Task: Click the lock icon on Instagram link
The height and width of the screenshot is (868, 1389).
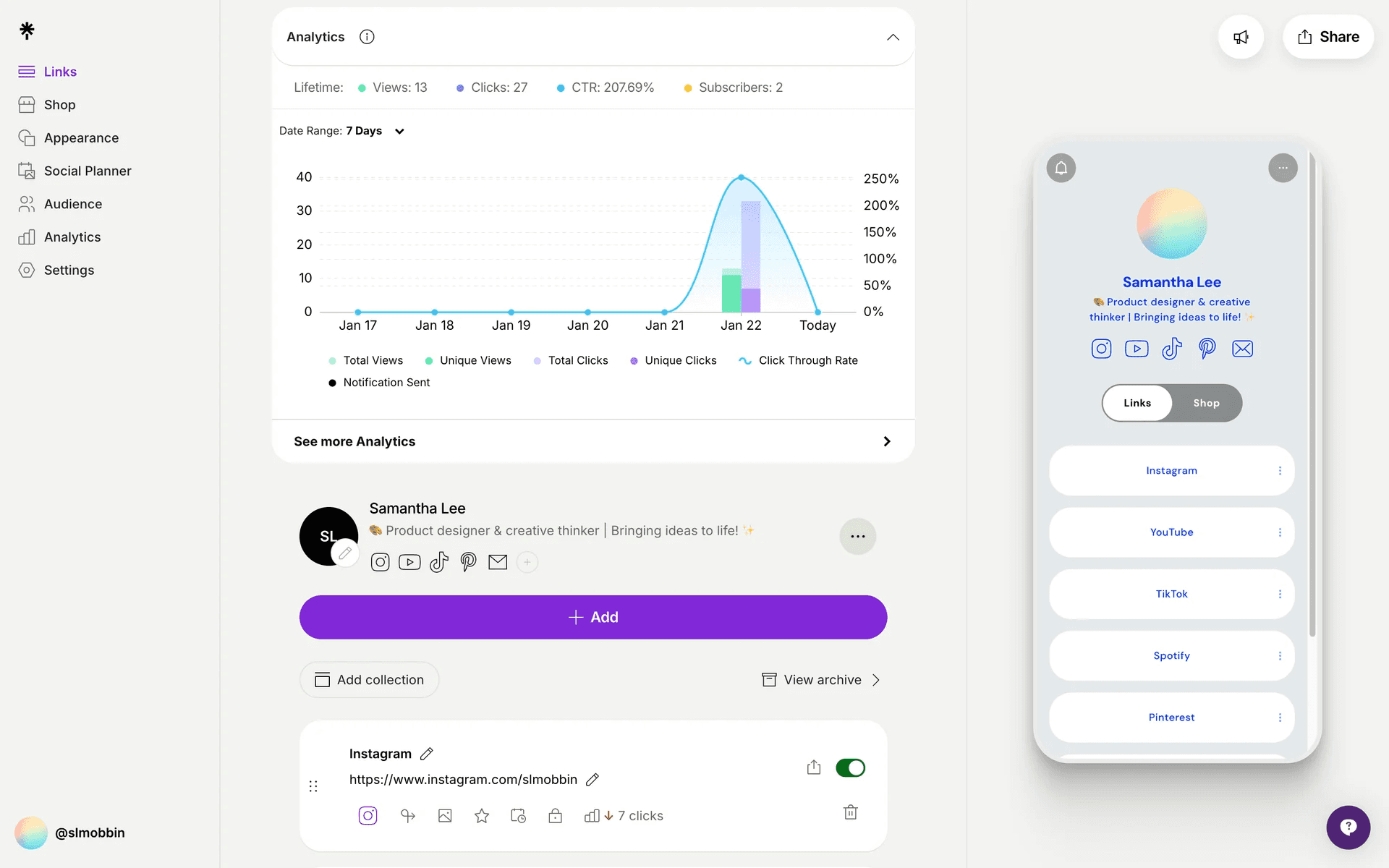Action: click(555, 816)
